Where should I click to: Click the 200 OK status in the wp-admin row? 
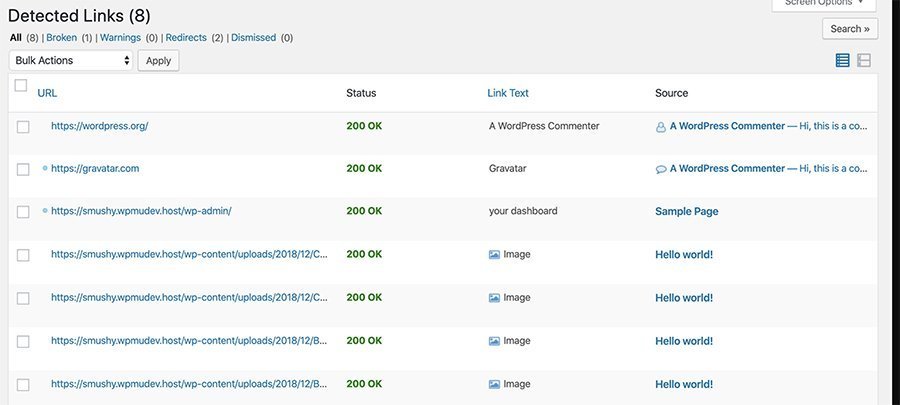[364, 211]
